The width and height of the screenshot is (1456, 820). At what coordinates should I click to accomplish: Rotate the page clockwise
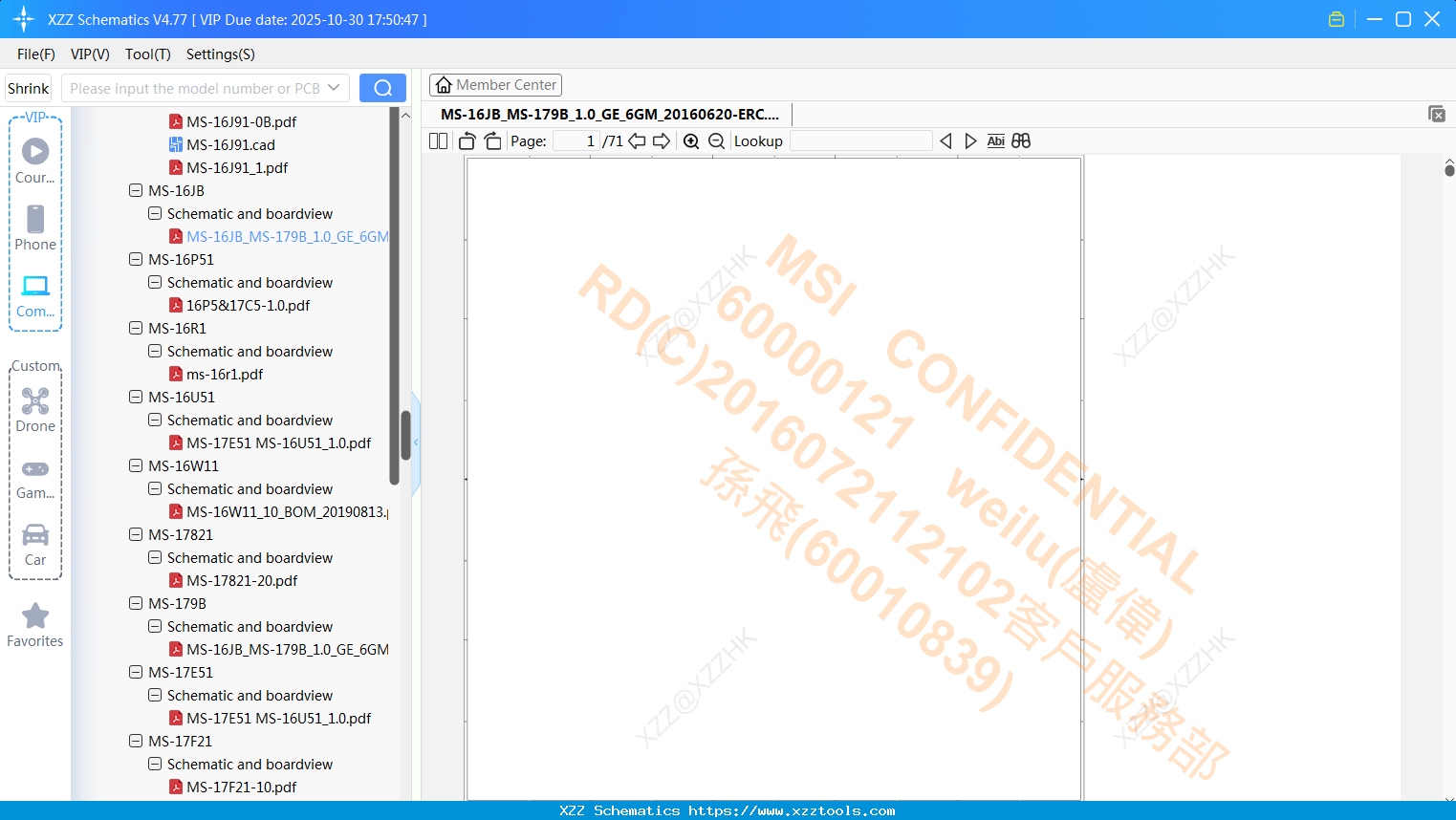[492, 141]
